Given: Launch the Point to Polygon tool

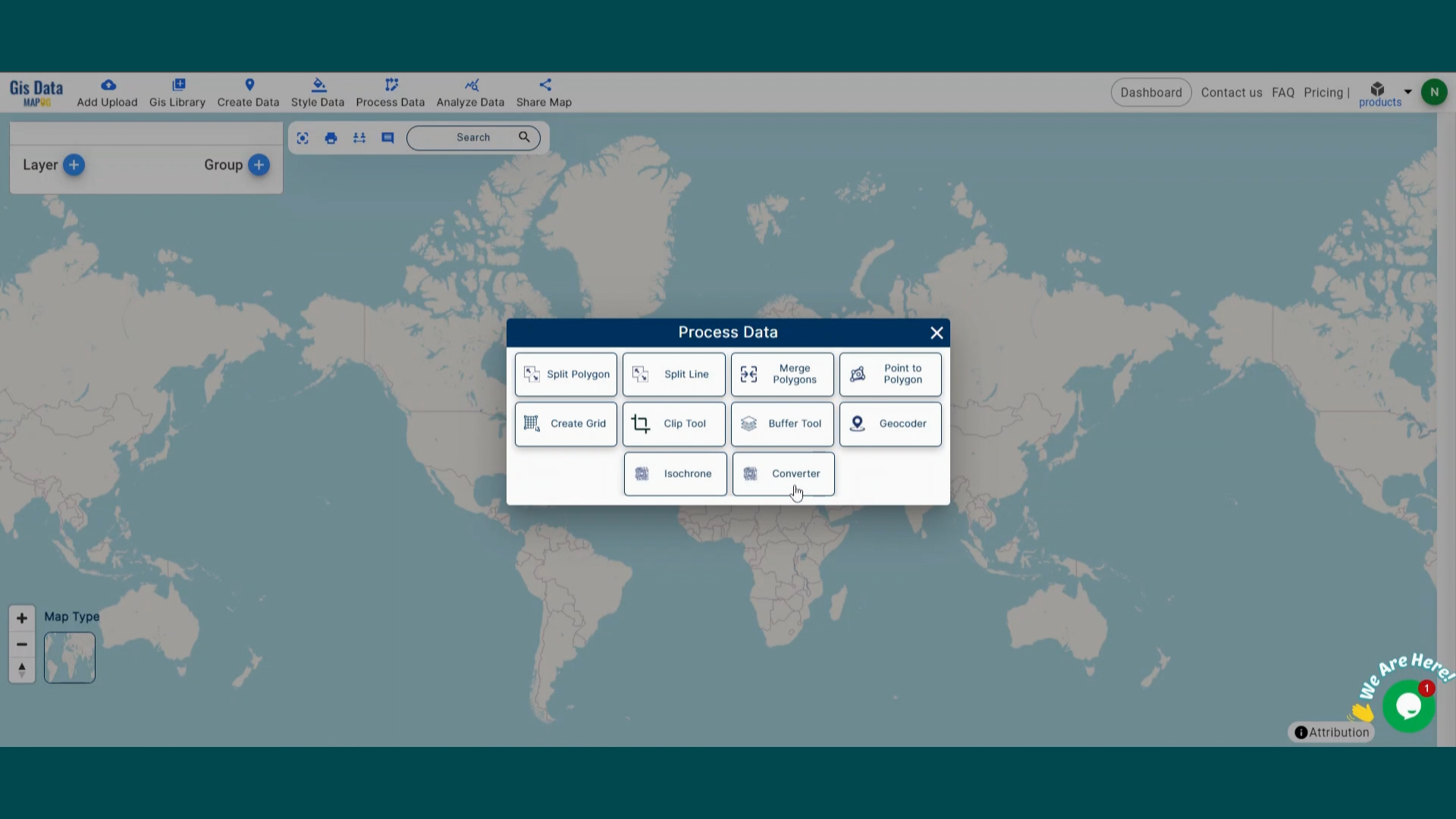Looking at the screenshot, I should (x=890, y=374).
